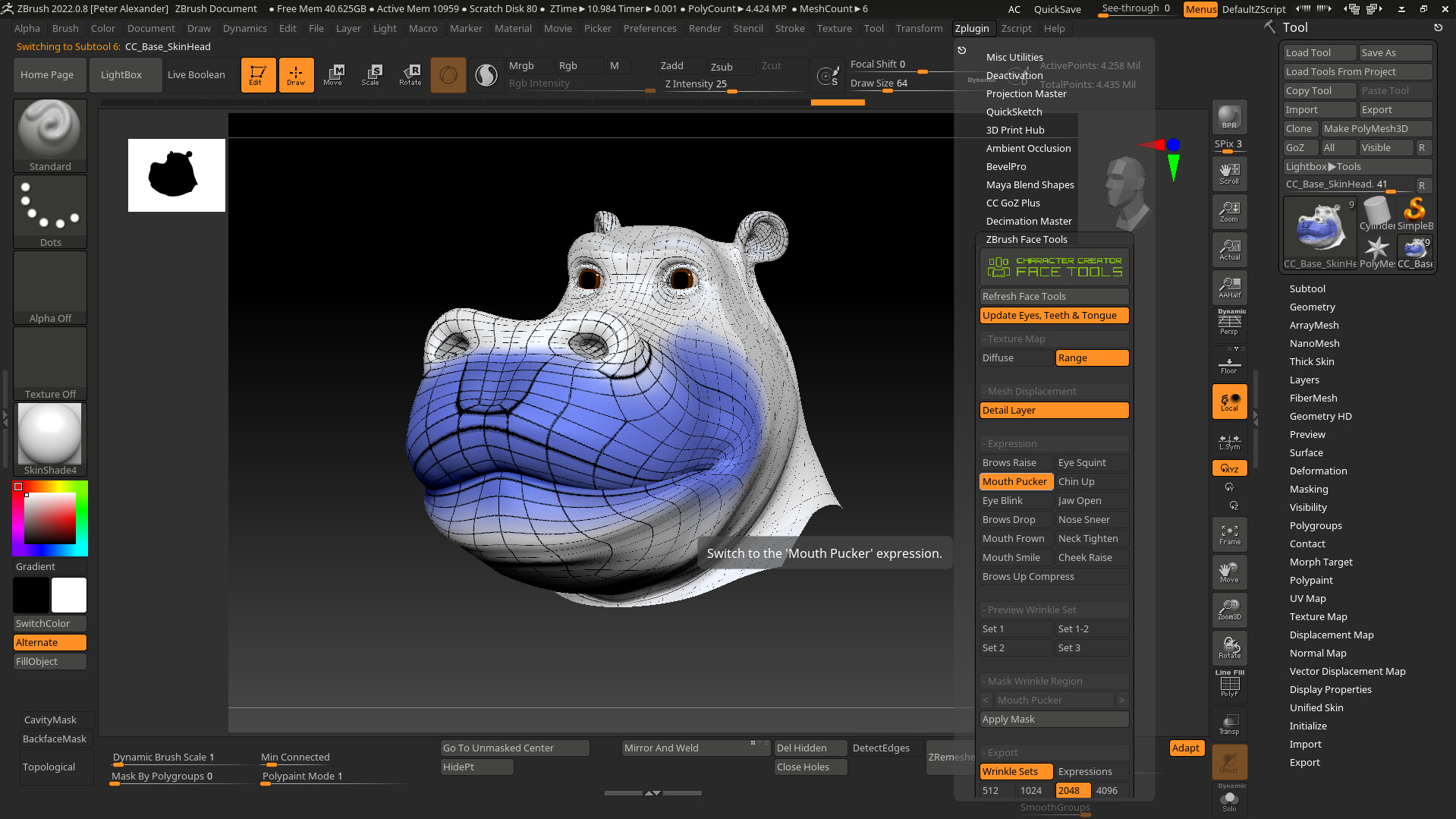Open the Zplugin menu
The image size is (1456, 819).
[x=972, y=28]
